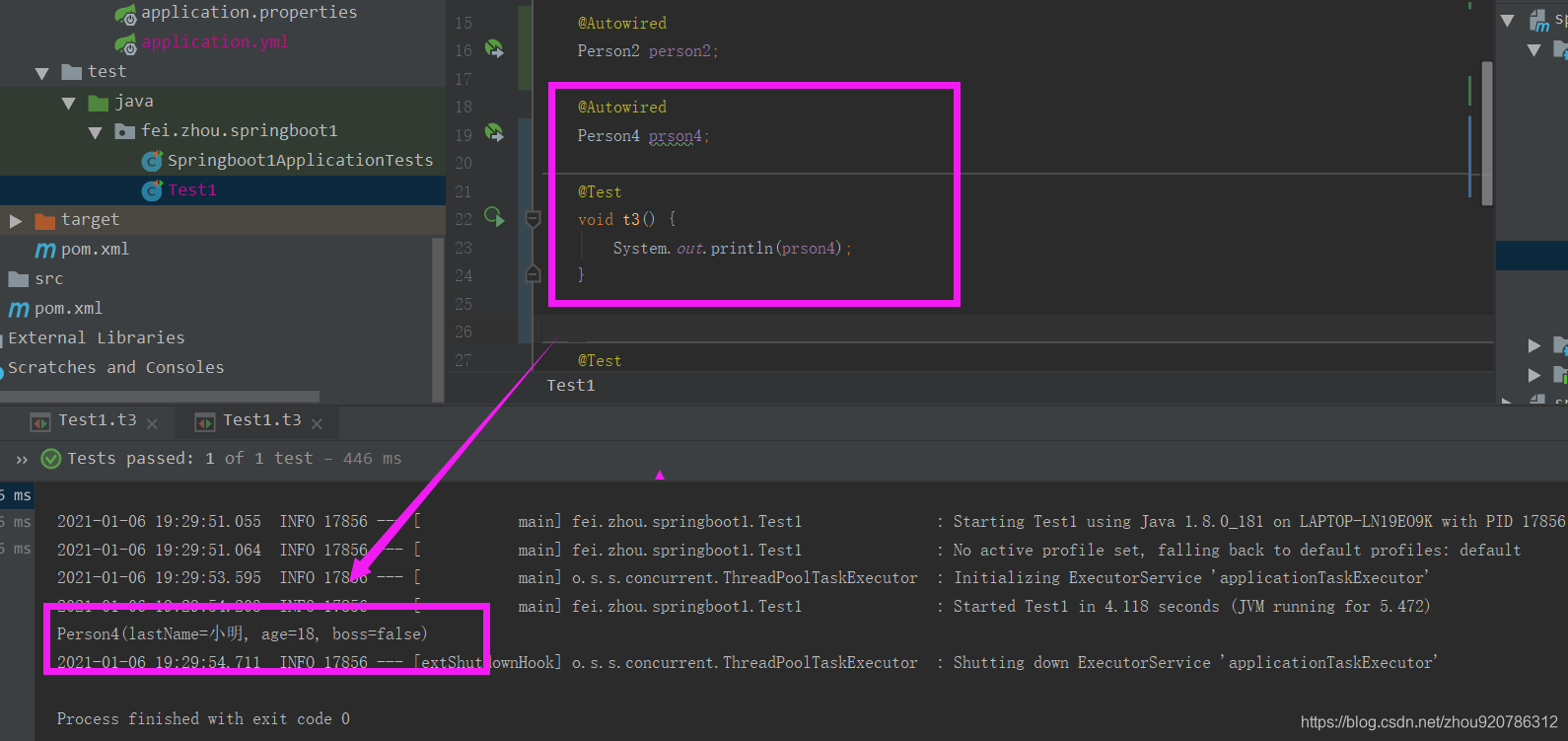
Task: Click @Test annotation on line 21
Action: pos(600,192)
